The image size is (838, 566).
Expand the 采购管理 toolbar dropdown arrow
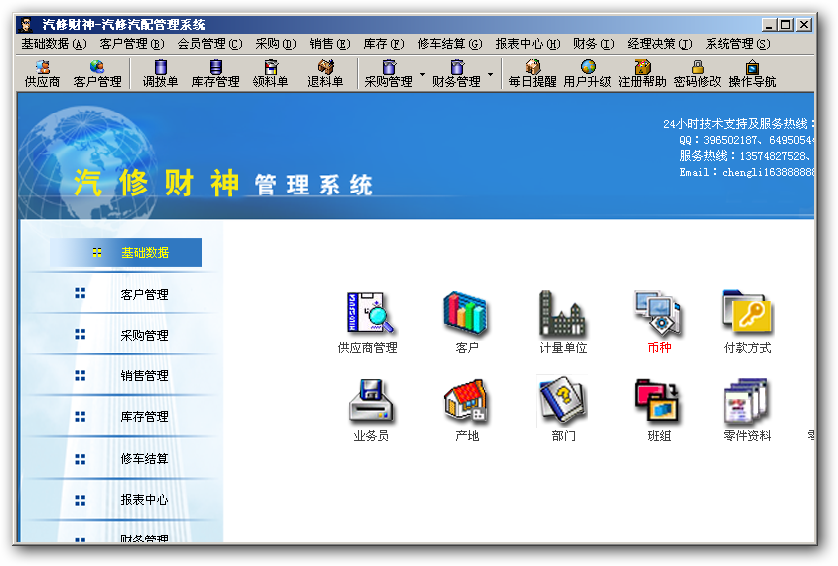(x=422, y=74)
